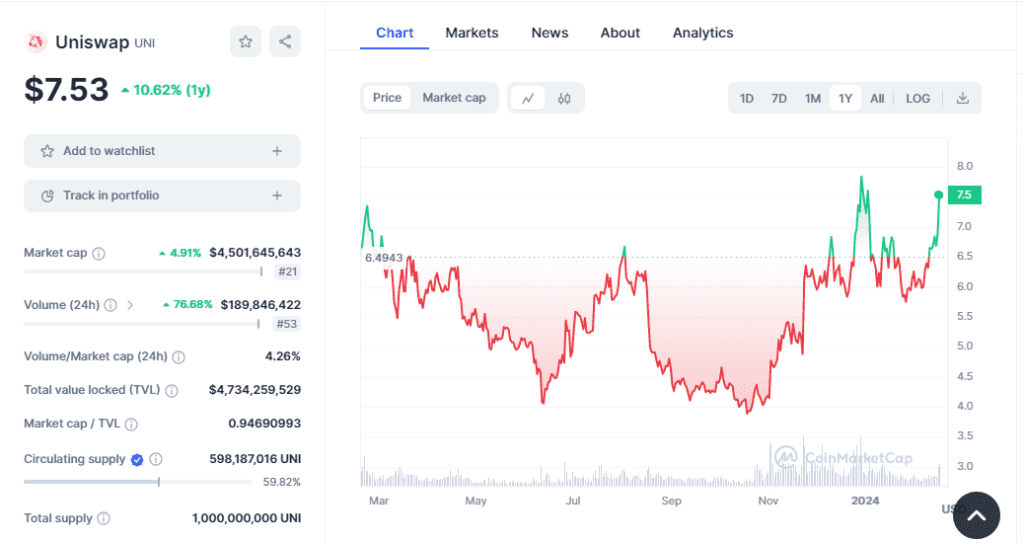Image resolution: width=1024 pixels, height=544 pixels.
Task: Click the Total supply info icon
Action: coord(104,519)
